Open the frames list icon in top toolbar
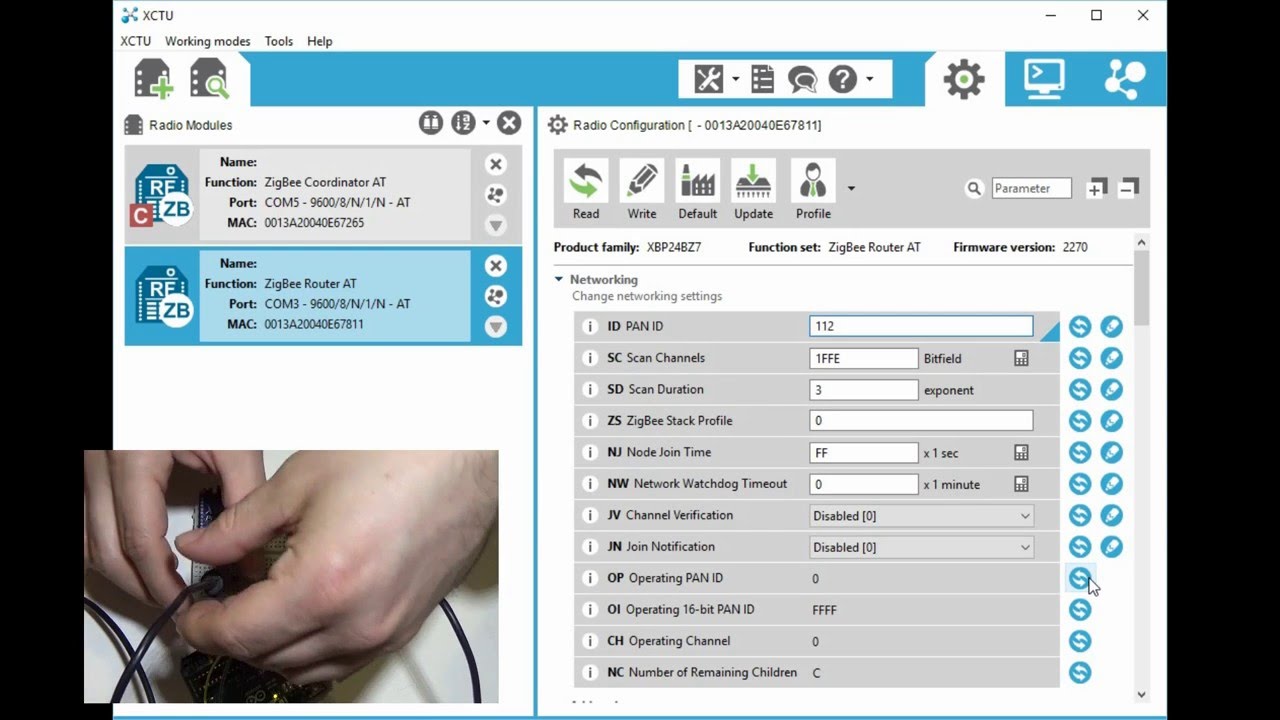1280x720 pixels. tap(763, 79)
